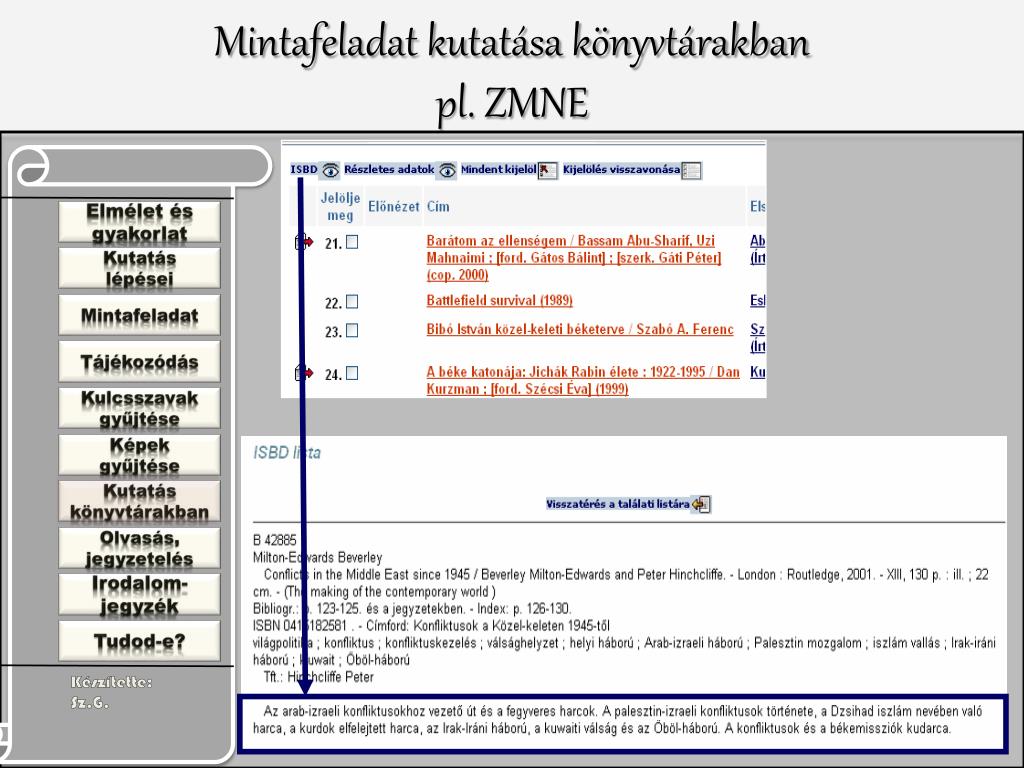Click the call number B 42885
This screenshot has height=768, width=1024.
[275, 540]
